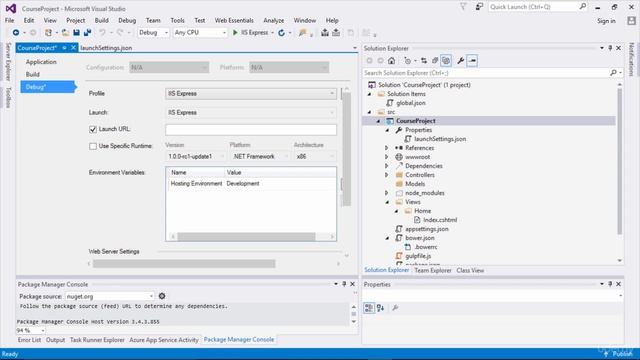Viewport: 640px width, 360px height.
Task: Expand the References node
Action: pos(386,148)
